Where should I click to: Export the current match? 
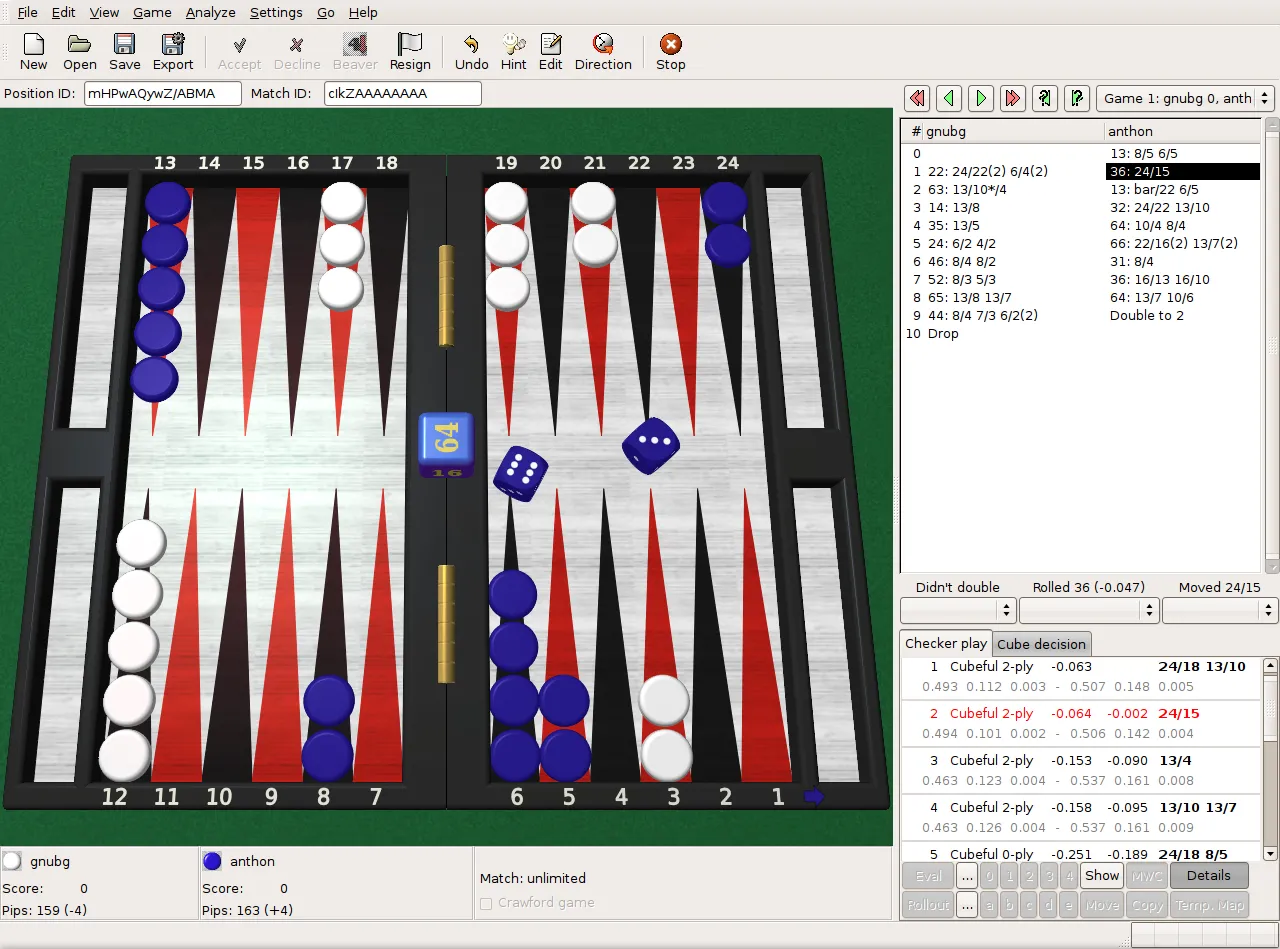tap(172, 51)
